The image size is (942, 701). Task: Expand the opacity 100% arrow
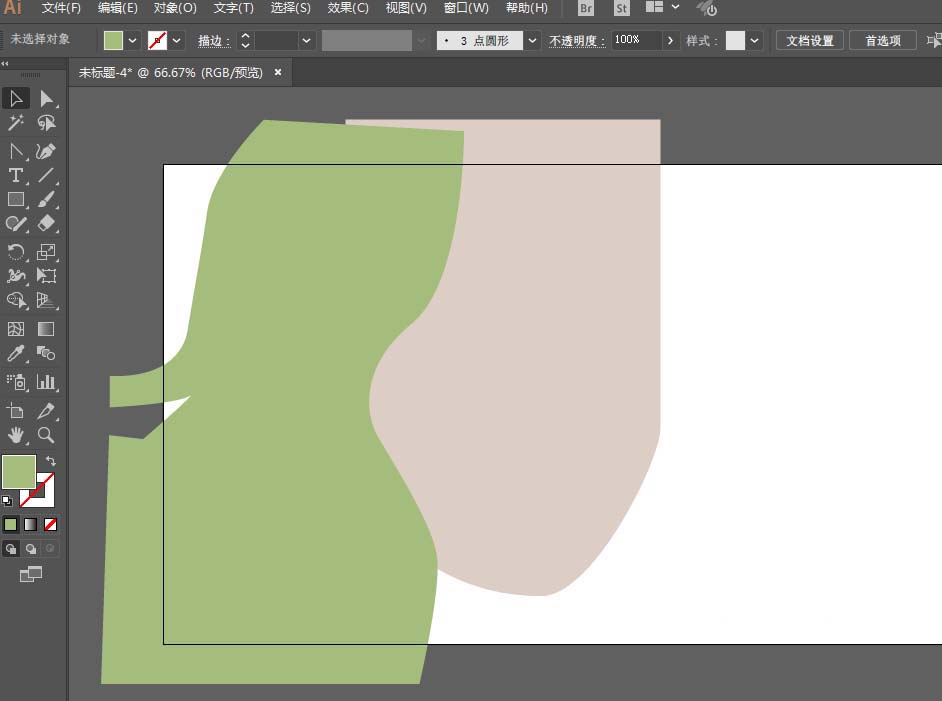point(670,40)
